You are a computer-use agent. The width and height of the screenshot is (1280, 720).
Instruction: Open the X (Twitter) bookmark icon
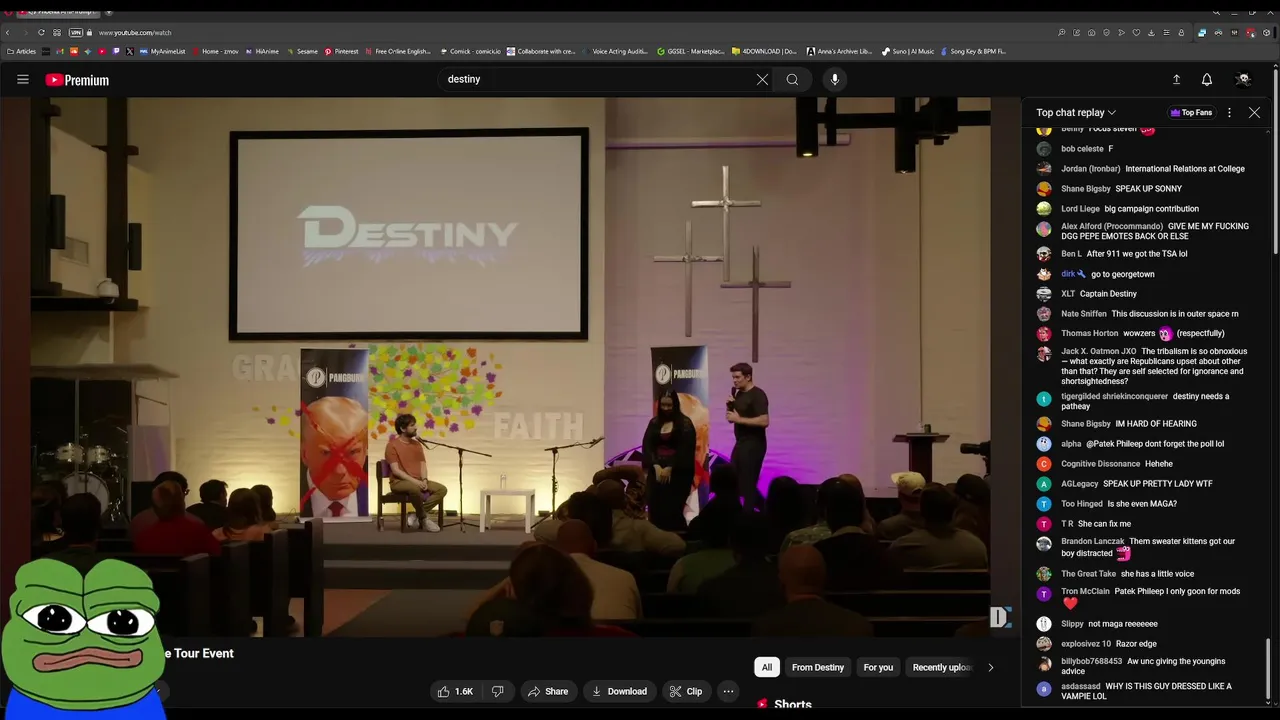click(130, 51)
